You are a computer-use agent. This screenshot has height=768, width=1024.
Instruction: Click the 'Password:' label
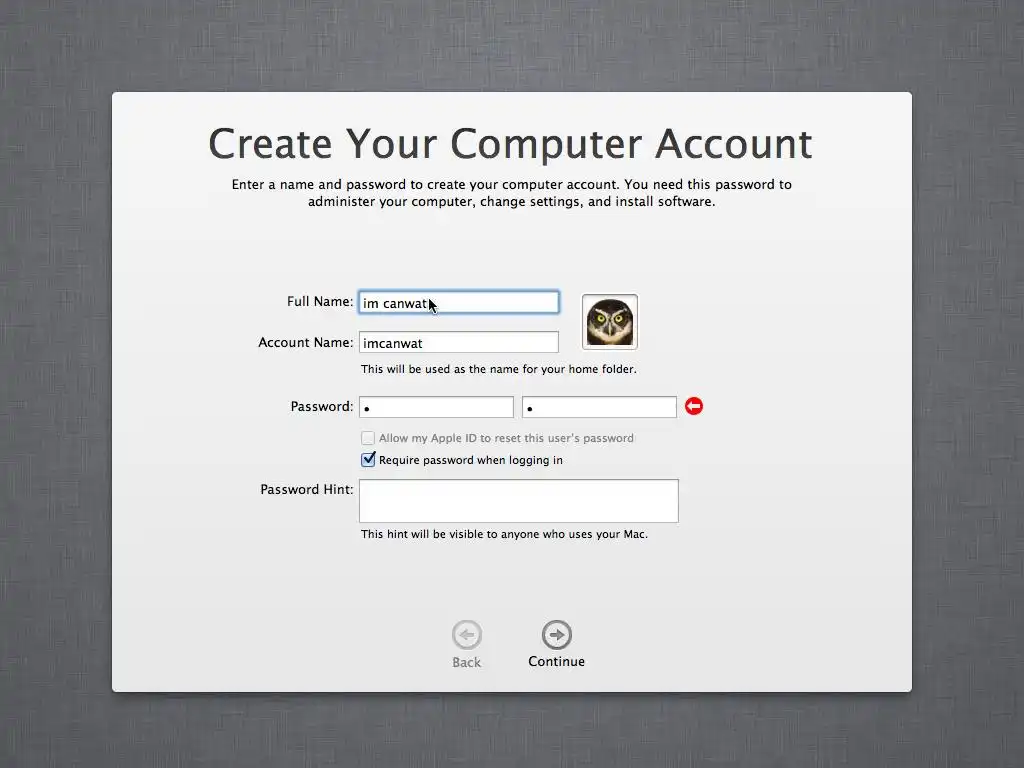coord(322,406)
